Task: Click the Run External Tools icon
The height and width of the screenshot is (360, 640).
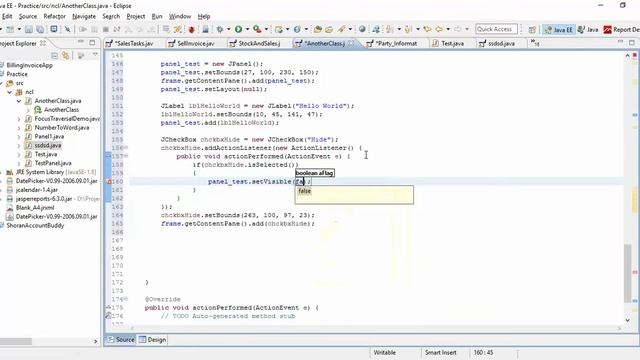Action: click(257, 29)
